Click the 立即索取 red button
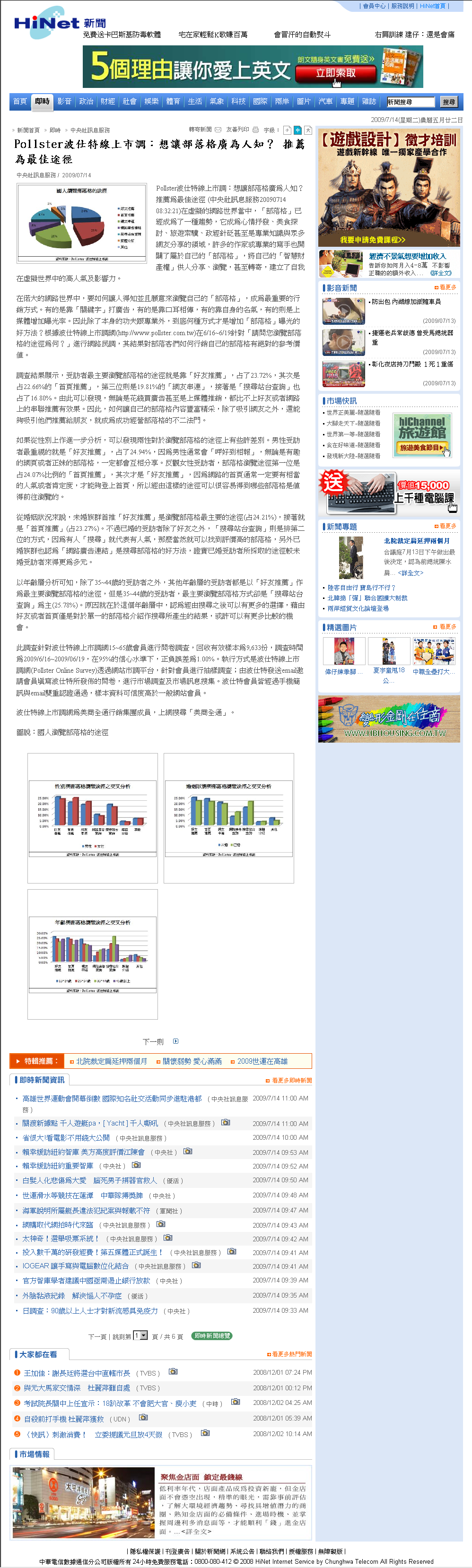 (336, 73)
